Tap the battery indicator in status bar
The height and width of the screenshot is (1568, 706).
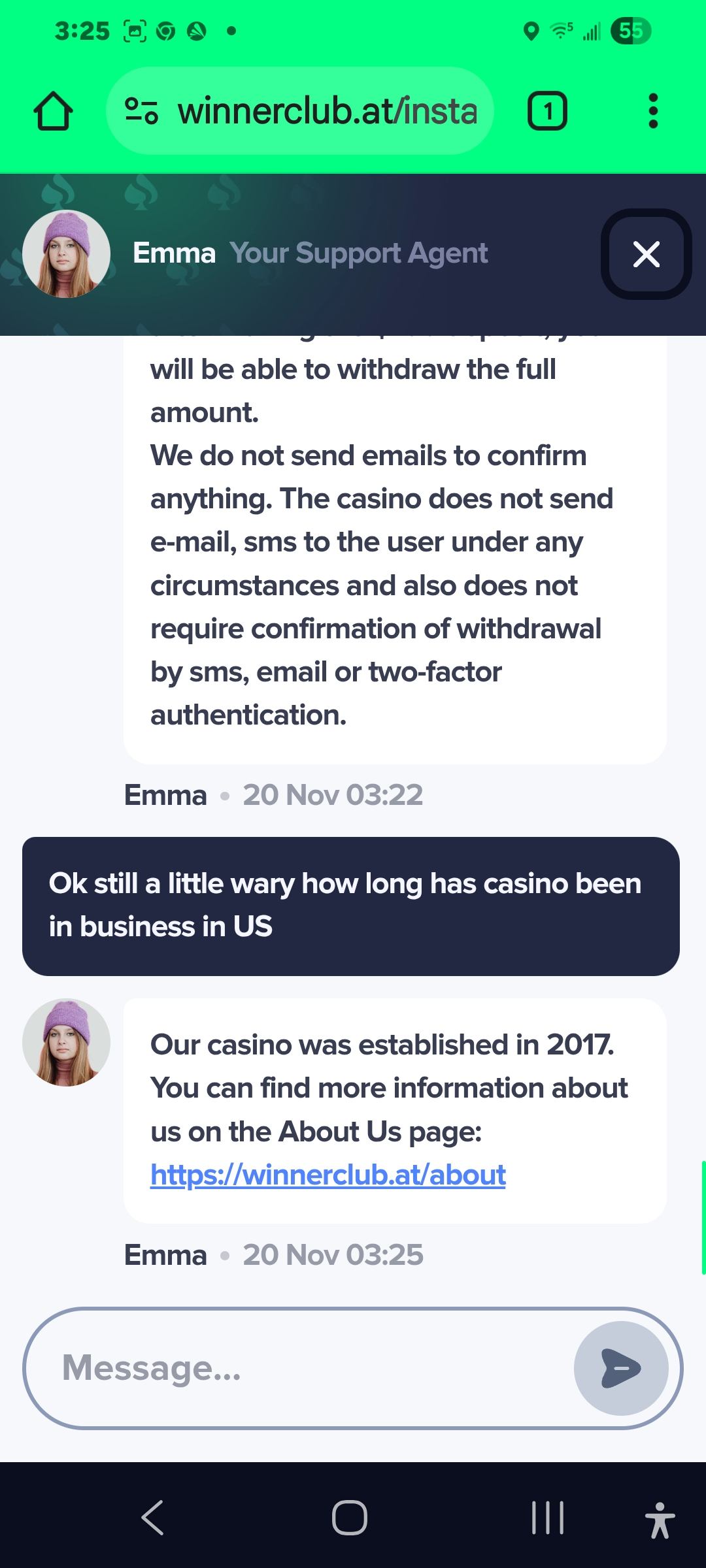(x=630, y=31)
